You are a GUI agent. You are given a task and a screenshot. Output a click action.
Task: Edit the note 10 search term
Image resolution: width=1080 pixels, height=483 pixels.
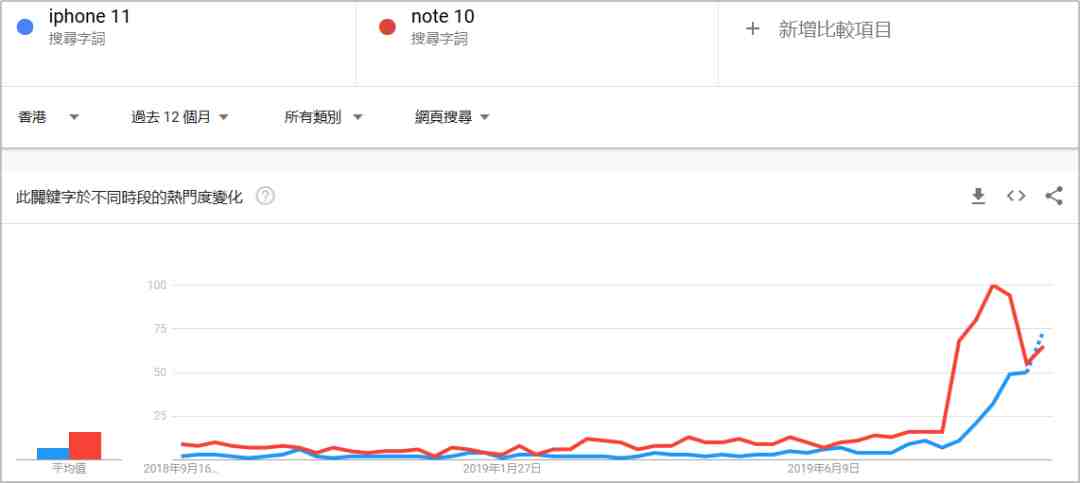point(442,16)
